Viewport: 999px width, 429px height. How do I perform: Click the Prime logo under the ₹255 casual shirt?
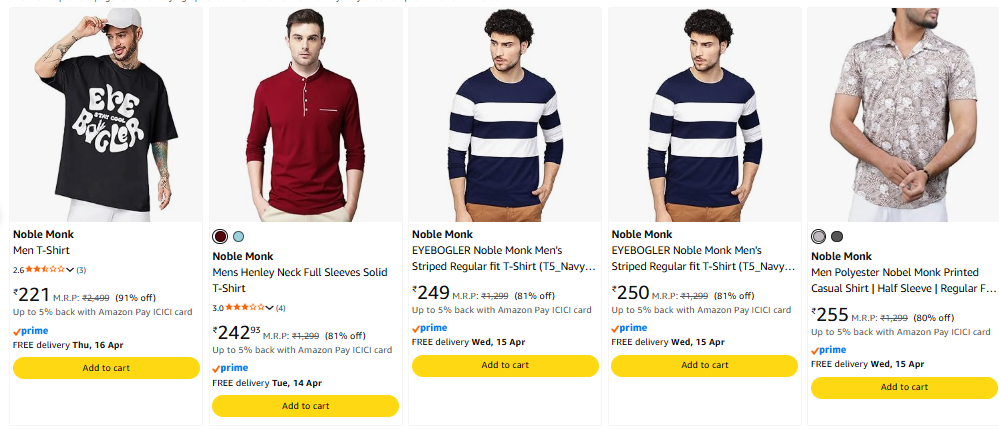(x=829, y=350)
